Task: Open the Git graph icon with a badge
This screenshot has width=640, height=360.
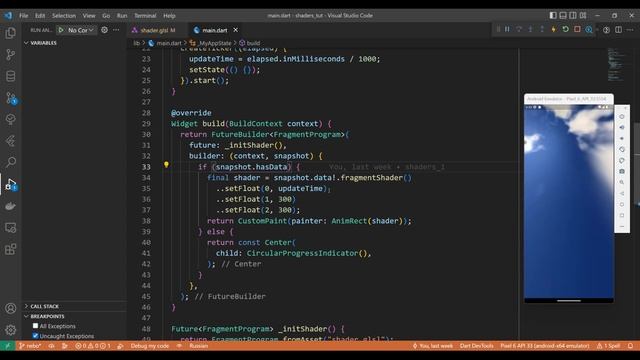Action: pos(11,98)
